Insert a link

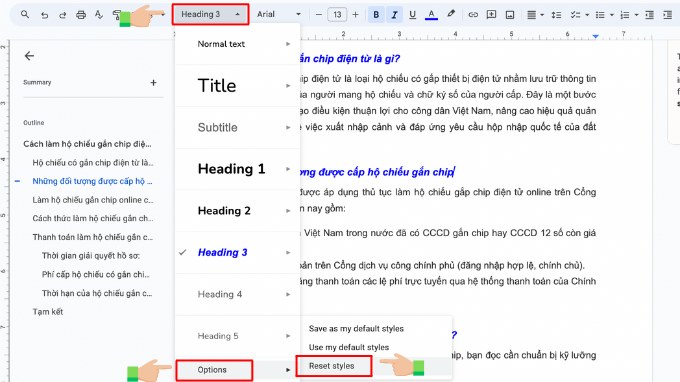pyautogui.click(x=473, y=15)
